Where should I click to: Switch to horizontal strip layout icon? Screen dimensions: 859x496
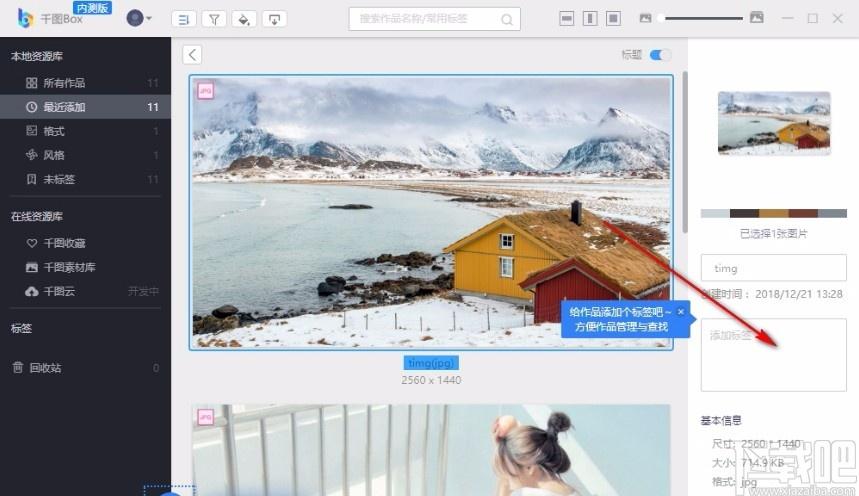click(x=566, y=19)
